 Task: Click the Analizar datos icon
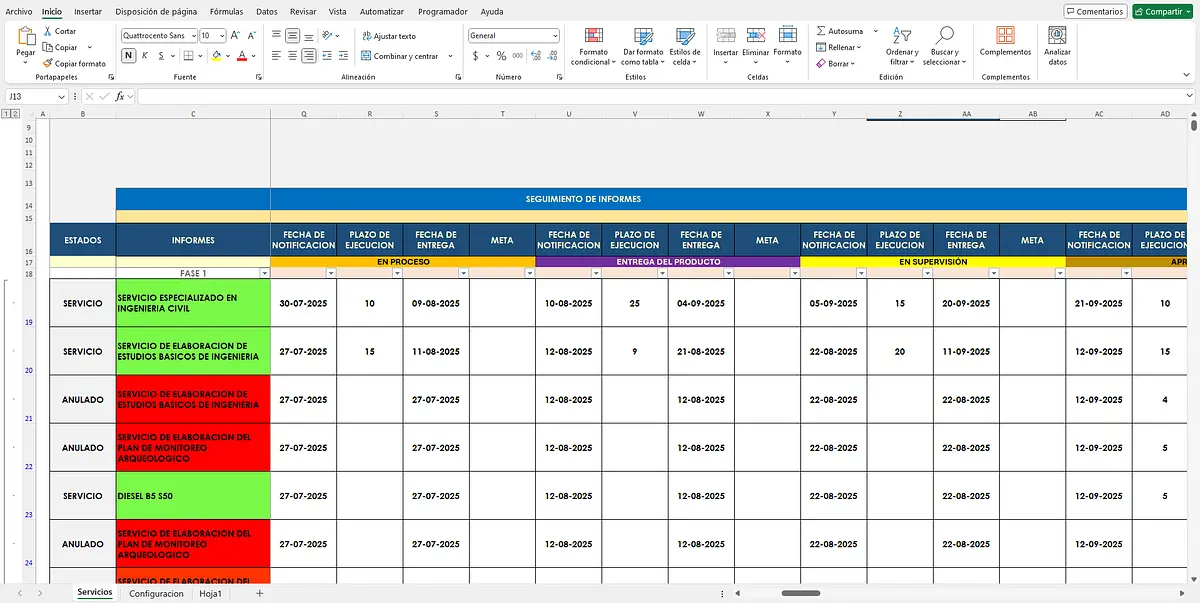click(x=1057, y=34)
